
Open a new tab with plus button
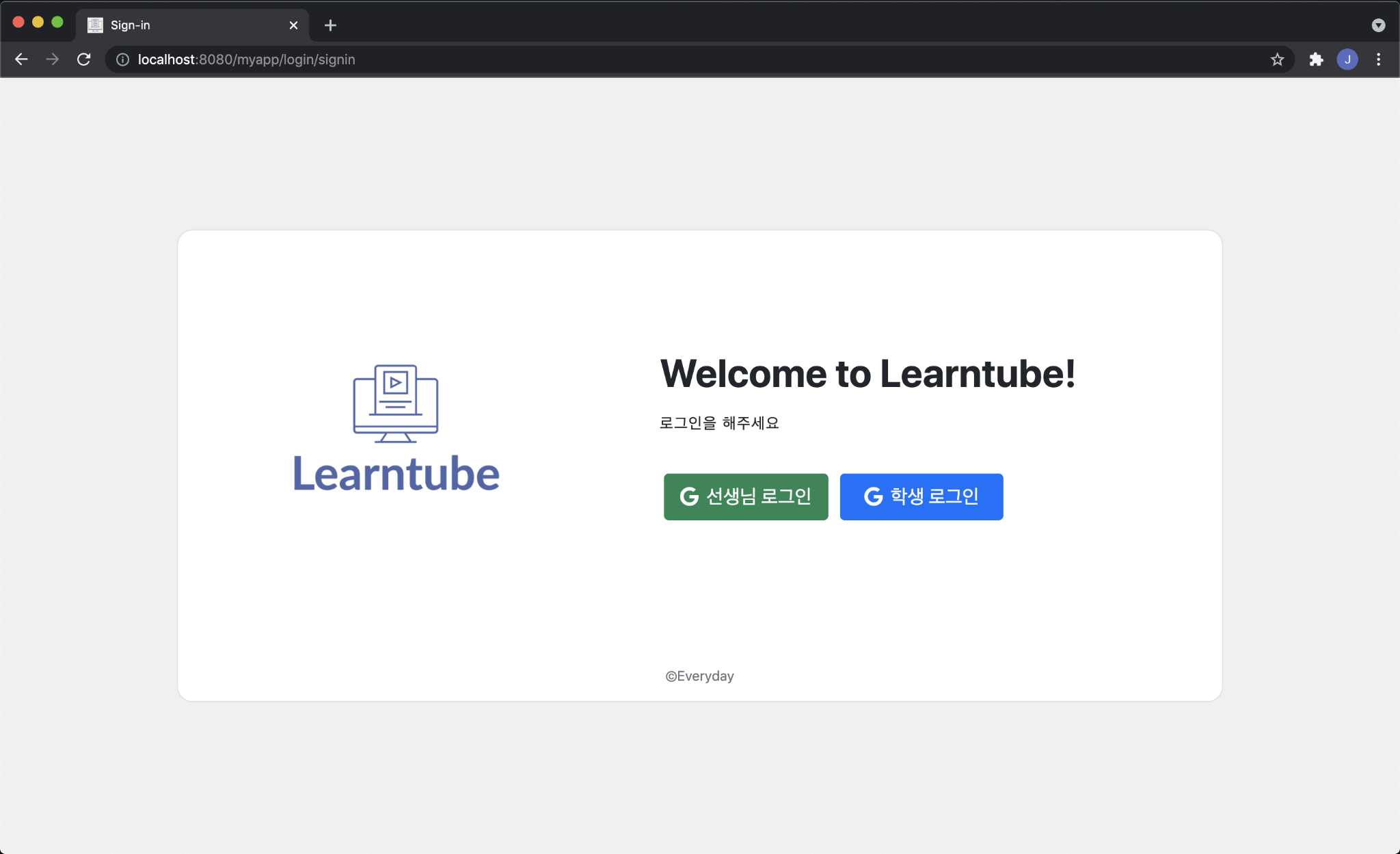(330, 25)
